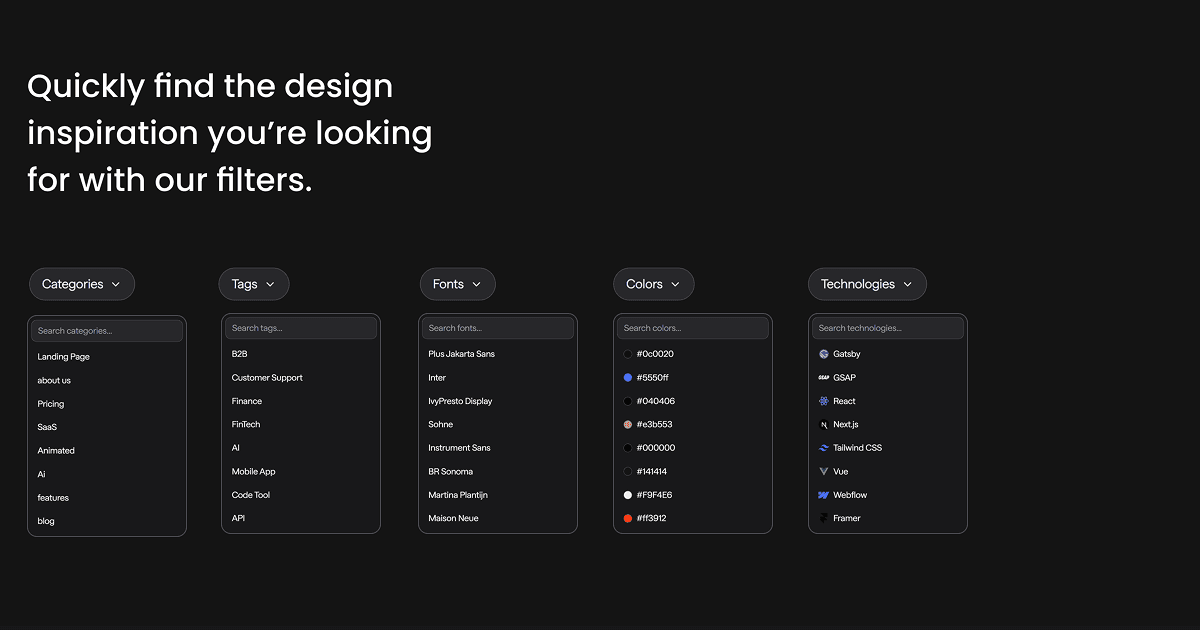Image resolution: width=1200 pixels, height=630 pixels.
Task: Pick the Plus Jakarta Sans font
Action: pos(461,354)
